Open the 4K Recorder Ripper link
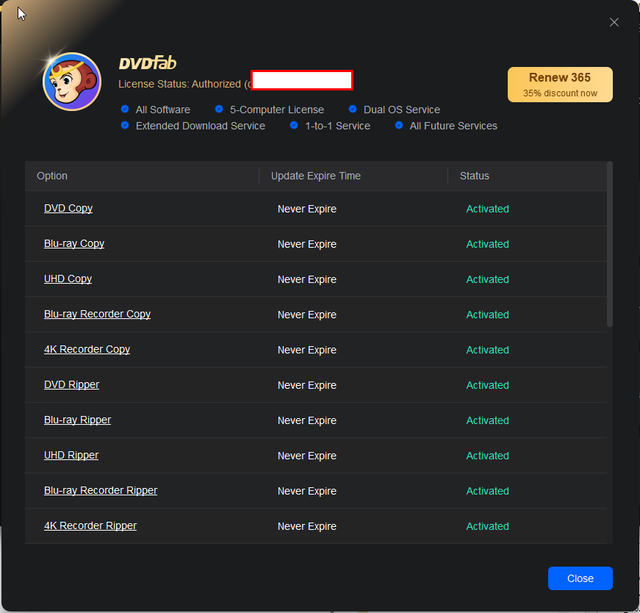The image size is (640, 613). pos(90,526)
